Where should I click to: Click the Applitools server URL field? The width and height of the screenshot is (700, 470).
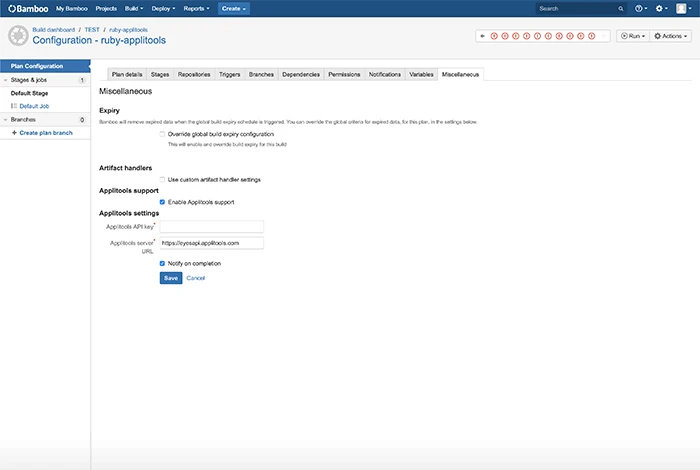coord(212,243)
